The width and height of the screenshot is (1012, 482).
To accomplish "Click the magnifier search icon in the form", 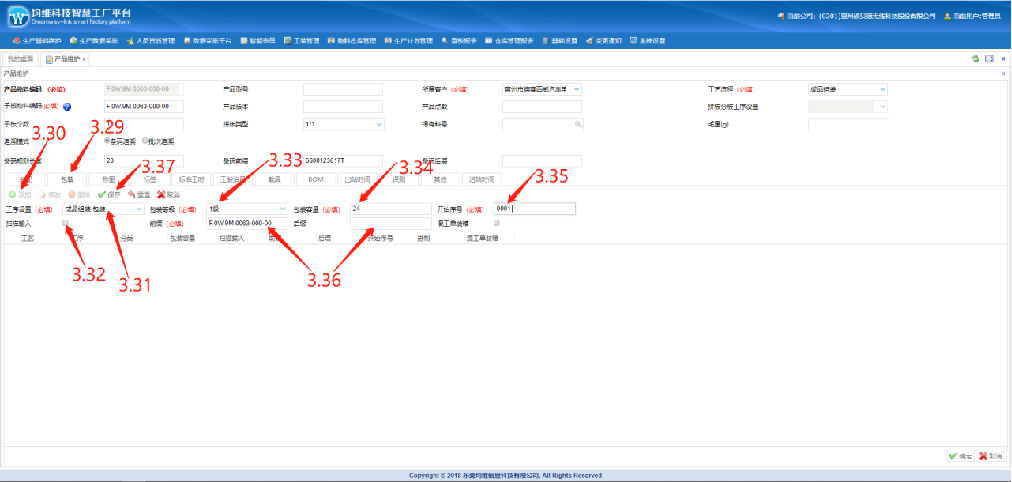I will point(577,124).
